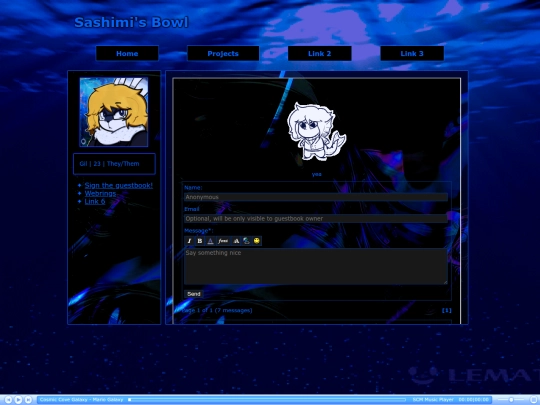Open the Link 2 navigation tab
Screen dimensions: 540x405
coord(319,53)
